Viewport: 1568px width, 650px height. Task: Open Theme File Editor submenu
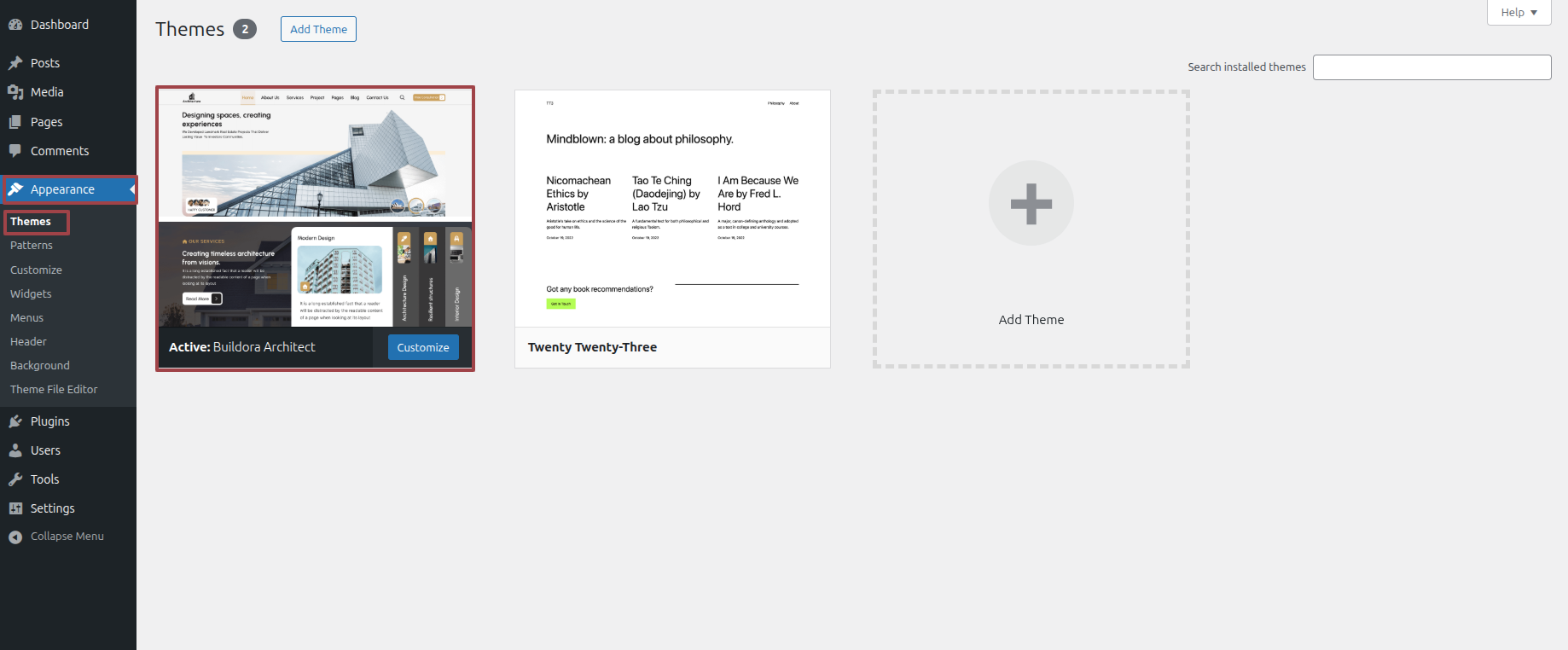click(54, 390)
